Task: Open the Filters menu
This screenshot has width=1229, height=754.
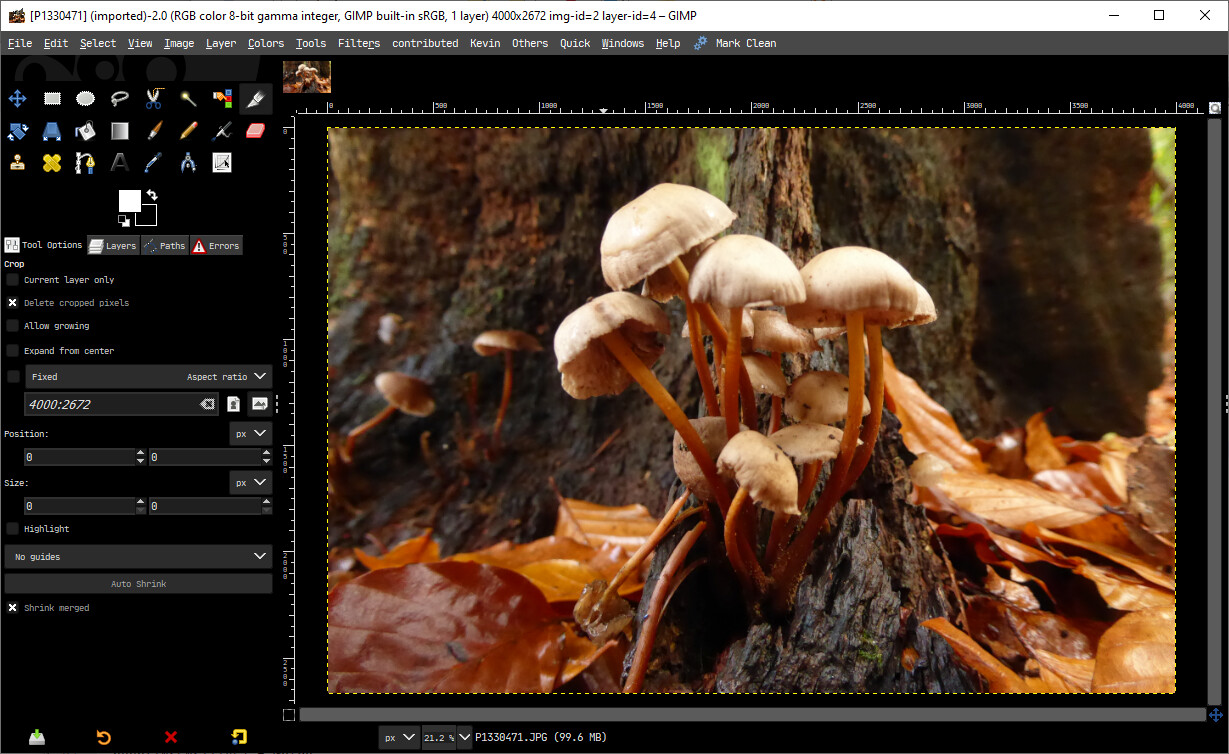Action: click(358, 43)
